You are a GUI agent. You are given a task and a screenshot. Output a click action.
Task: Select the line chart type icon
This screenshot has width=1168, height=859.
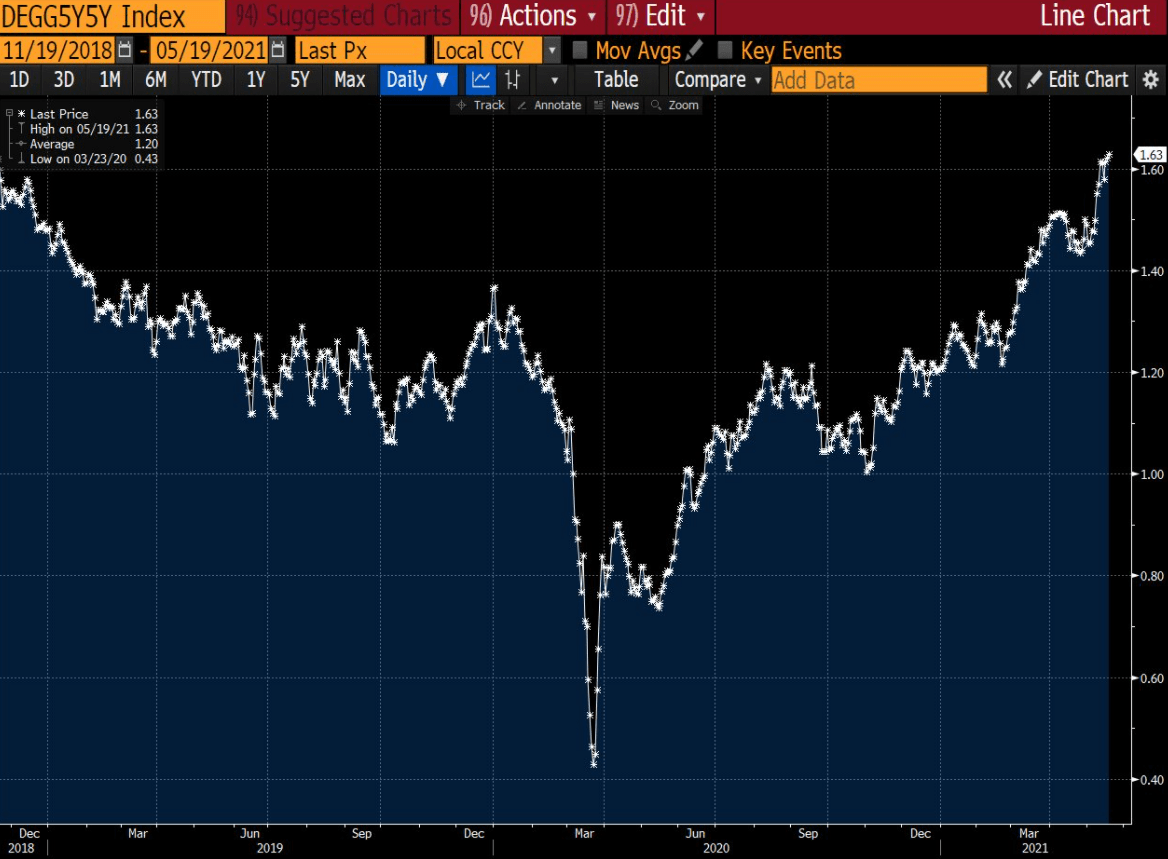click(480, 79)
